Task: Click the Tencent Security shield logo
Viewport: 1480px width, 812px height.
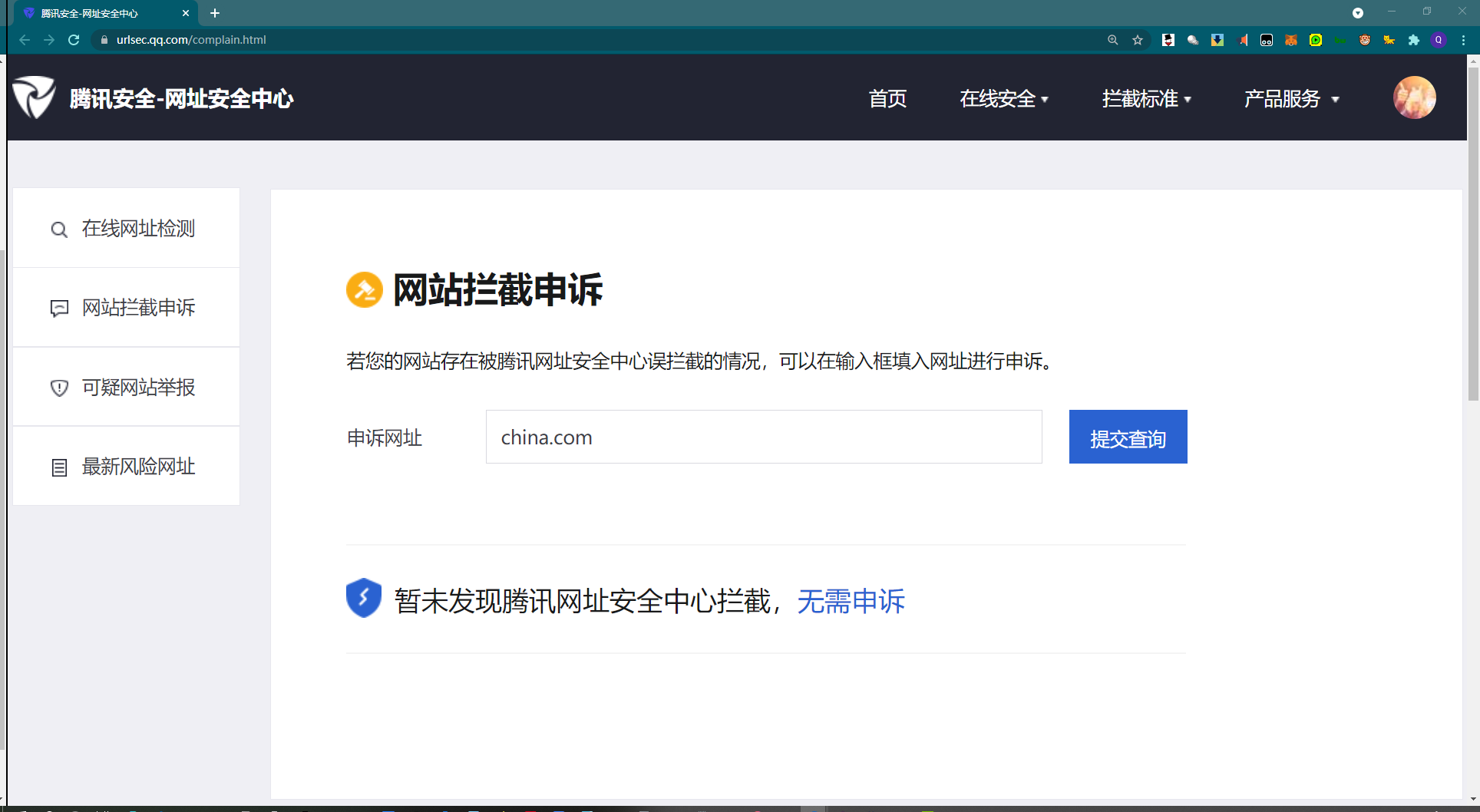Action: coord(34,97)
